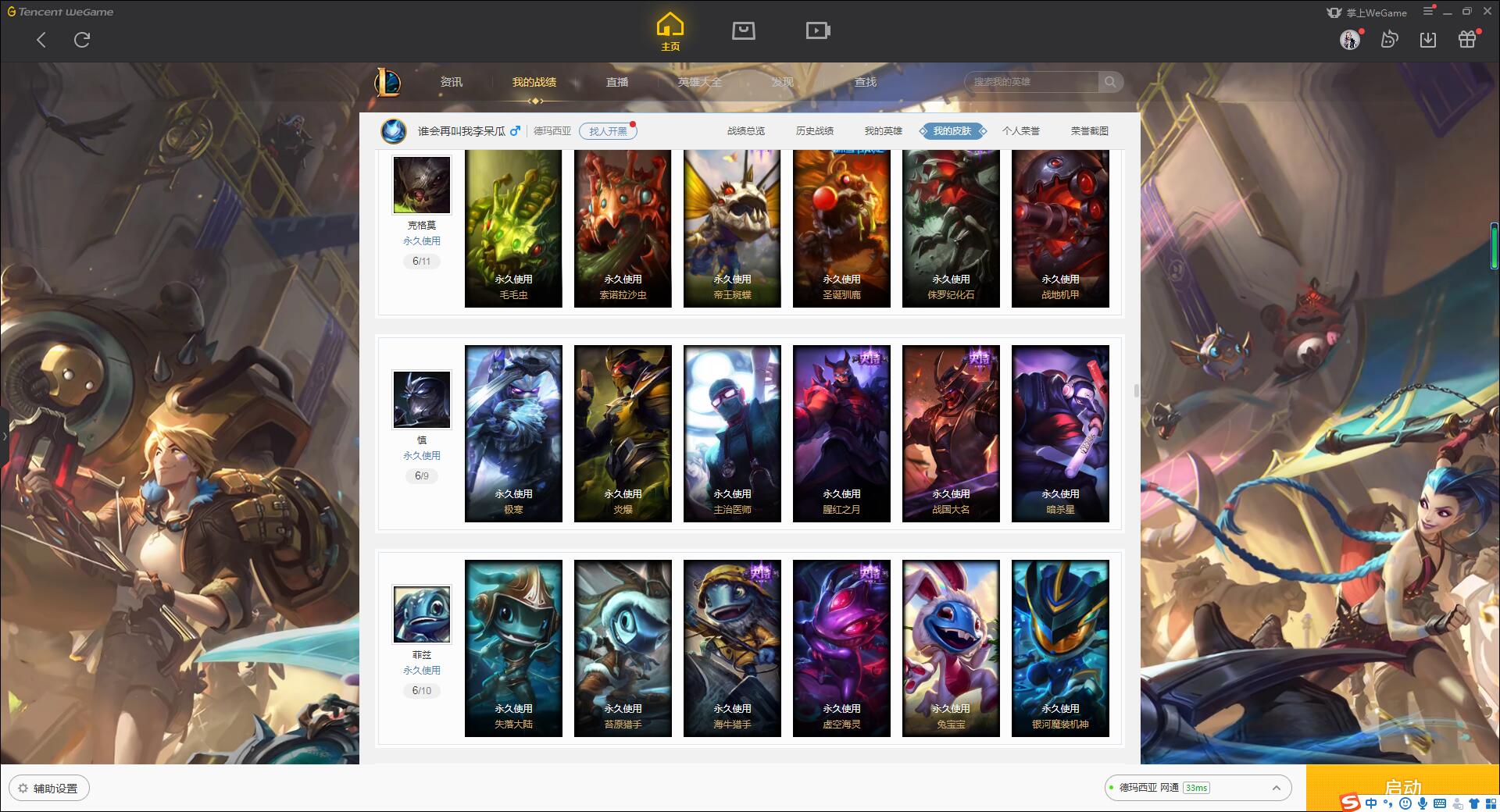This screenshot has height=812, width=1500.
Task: Open the 腥红之月 skin card
Action: pyautogui.click(x=841, y=433)
